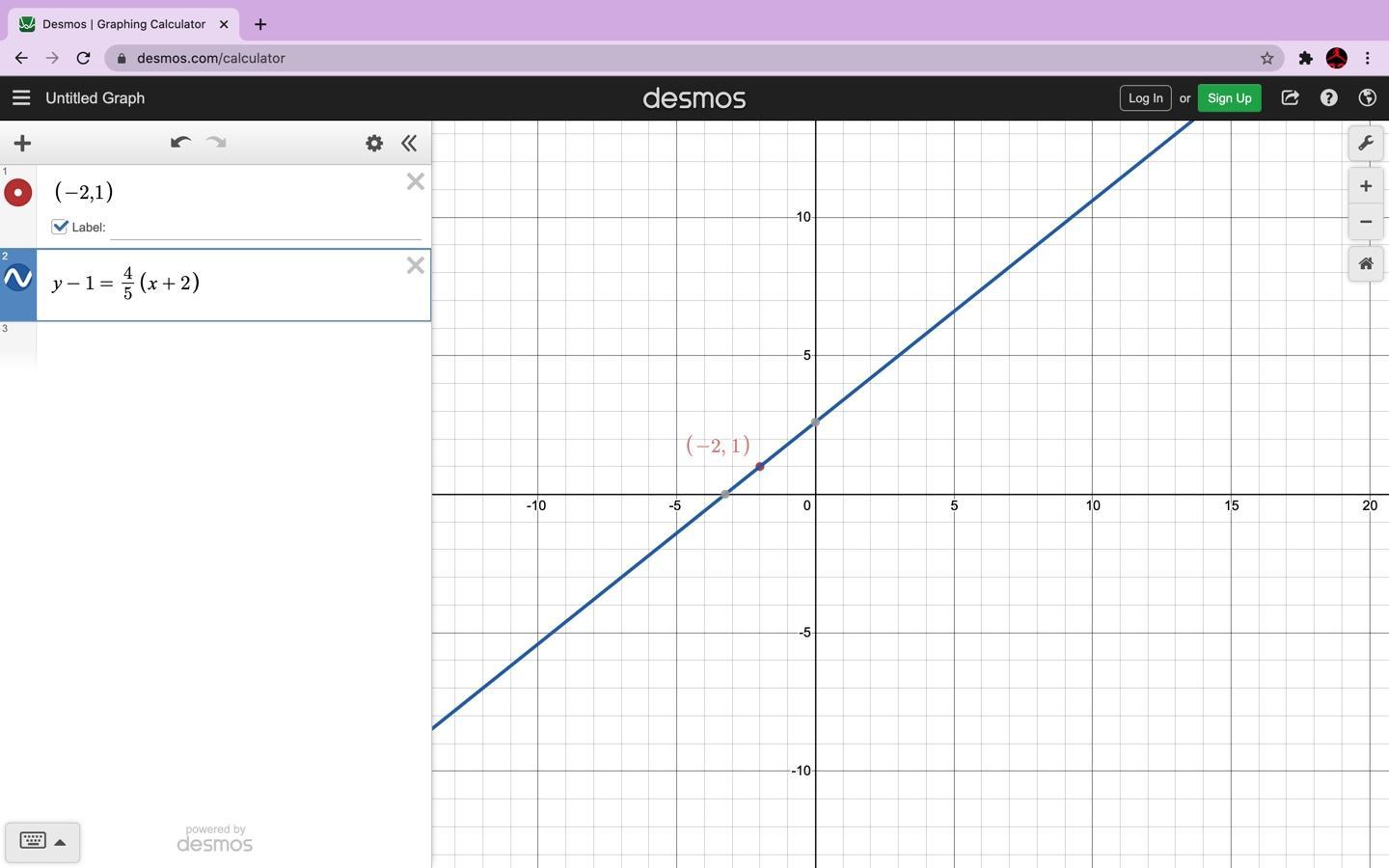Toggle the Label checkbox for the point
The height and width of the screenshot is (868, 1389).
(60, 227)
